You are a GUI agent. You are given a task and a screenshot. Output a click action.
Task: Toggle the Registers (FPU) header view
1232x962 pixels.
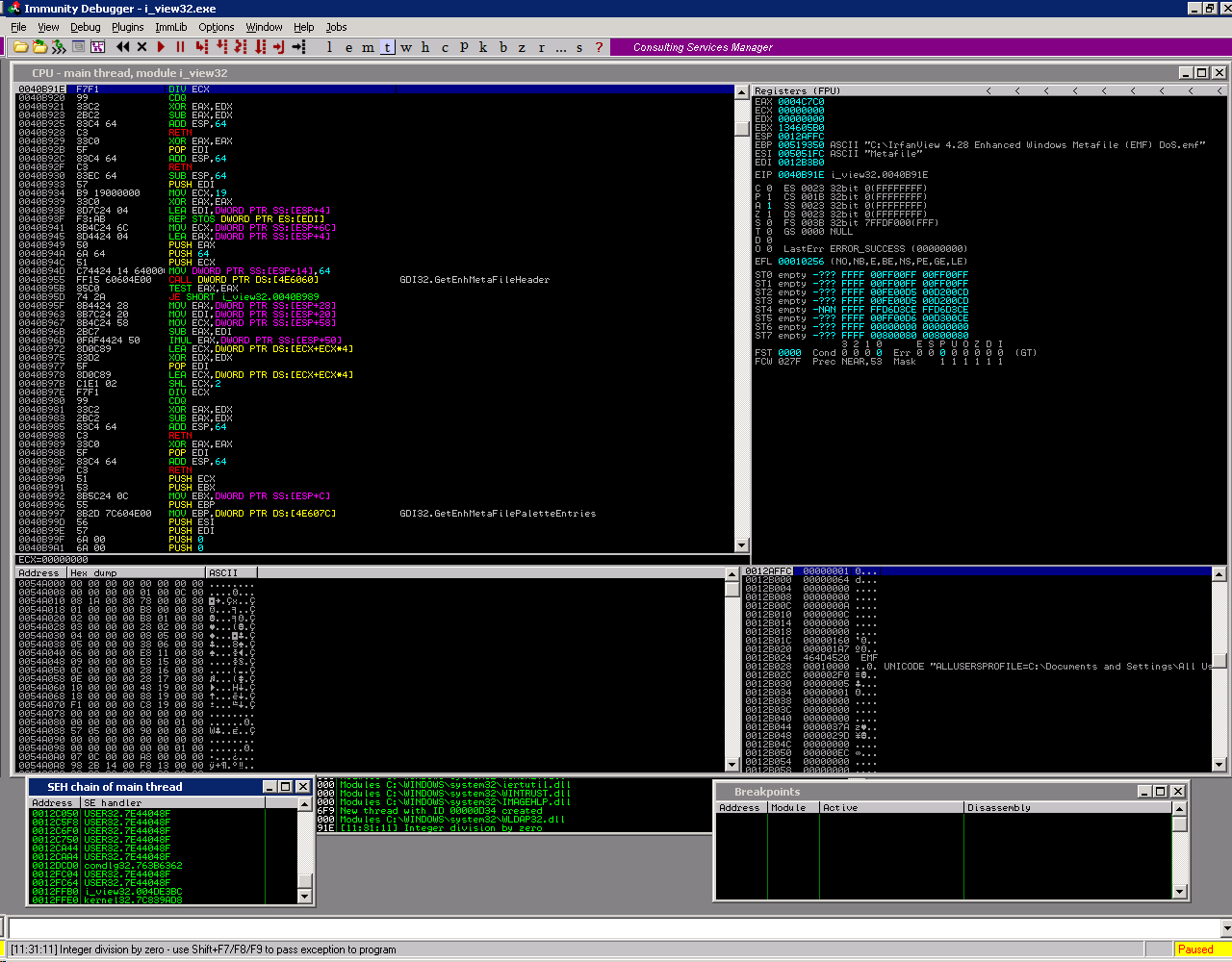coord(797,90)
